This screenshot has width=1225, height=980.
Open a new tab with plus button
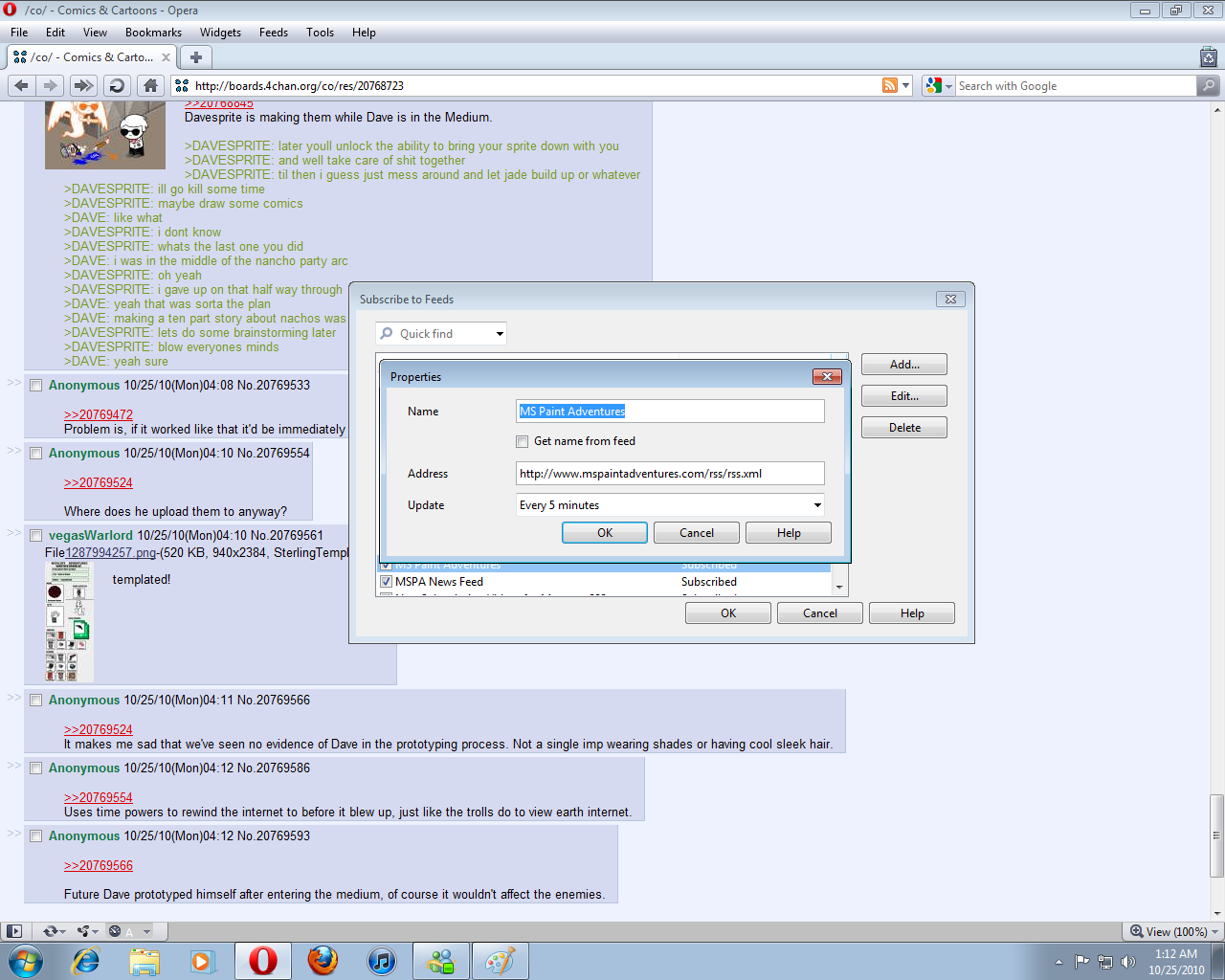(196, 57)
